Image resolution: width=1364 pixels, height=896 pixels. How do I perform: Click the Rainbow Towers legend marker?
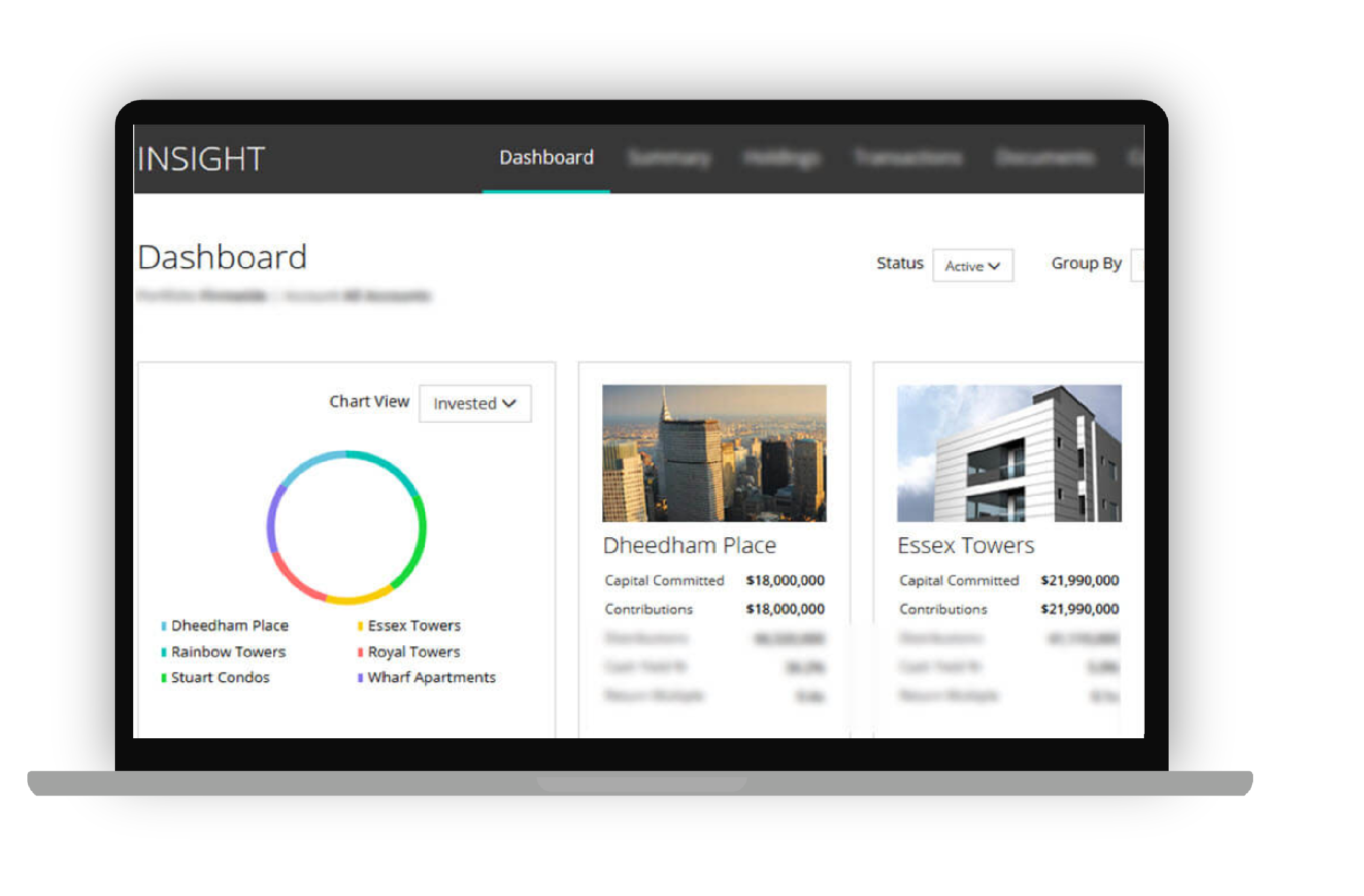point(164,651)
